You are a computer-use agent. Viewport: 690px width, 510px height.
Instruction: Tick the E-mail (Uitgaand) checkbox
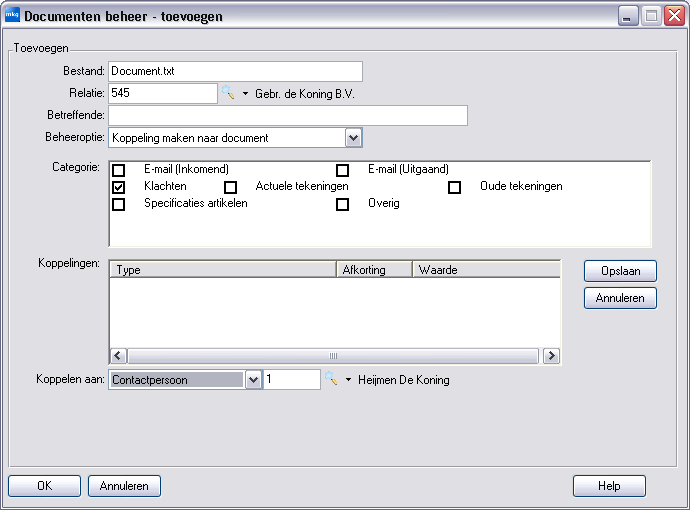342,170
